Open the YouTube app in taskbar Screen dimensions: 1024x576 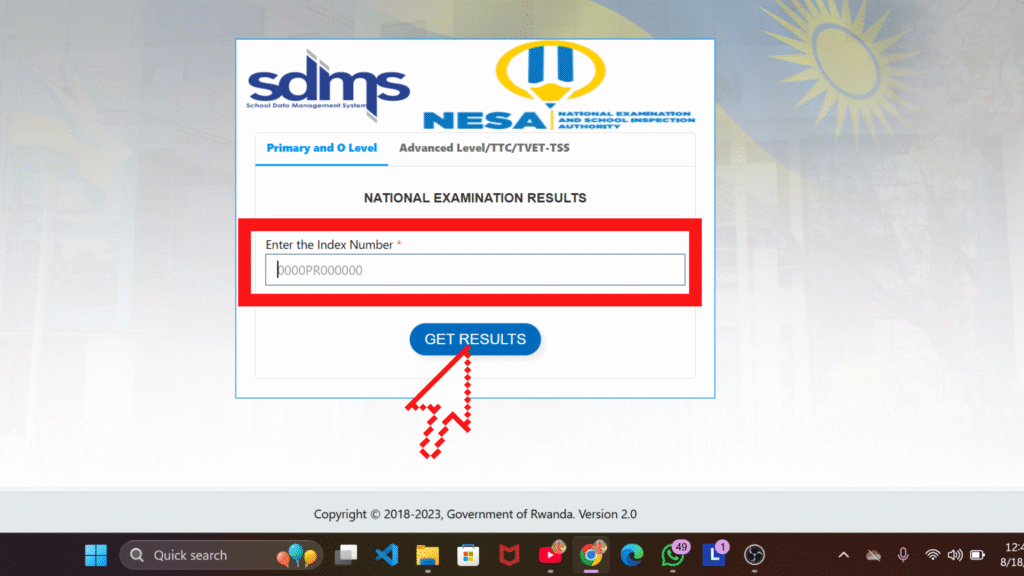551,554
